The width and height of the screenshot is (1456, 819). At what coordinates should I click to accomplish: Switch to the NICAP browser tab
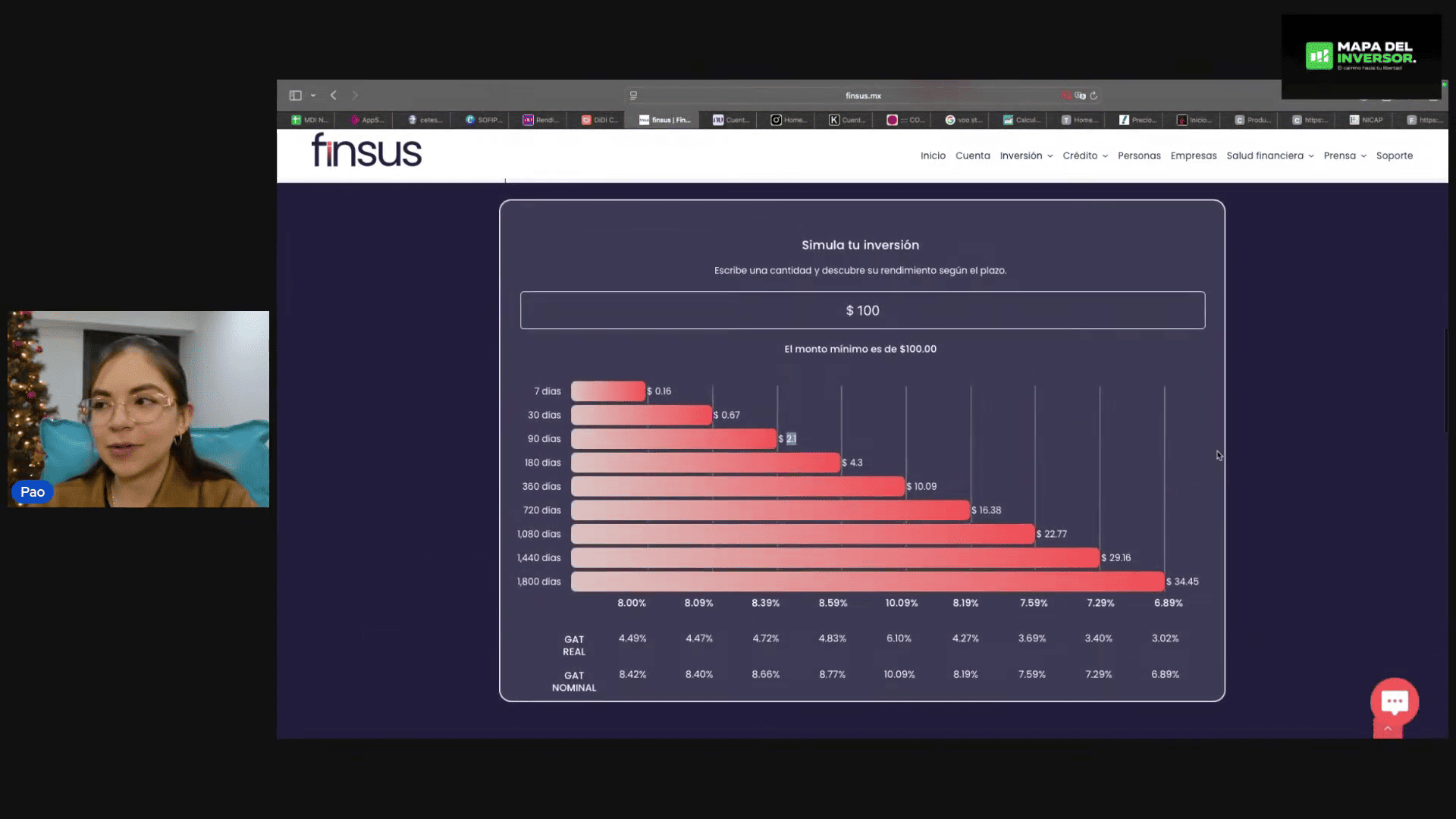click(x=1366, y=120)
